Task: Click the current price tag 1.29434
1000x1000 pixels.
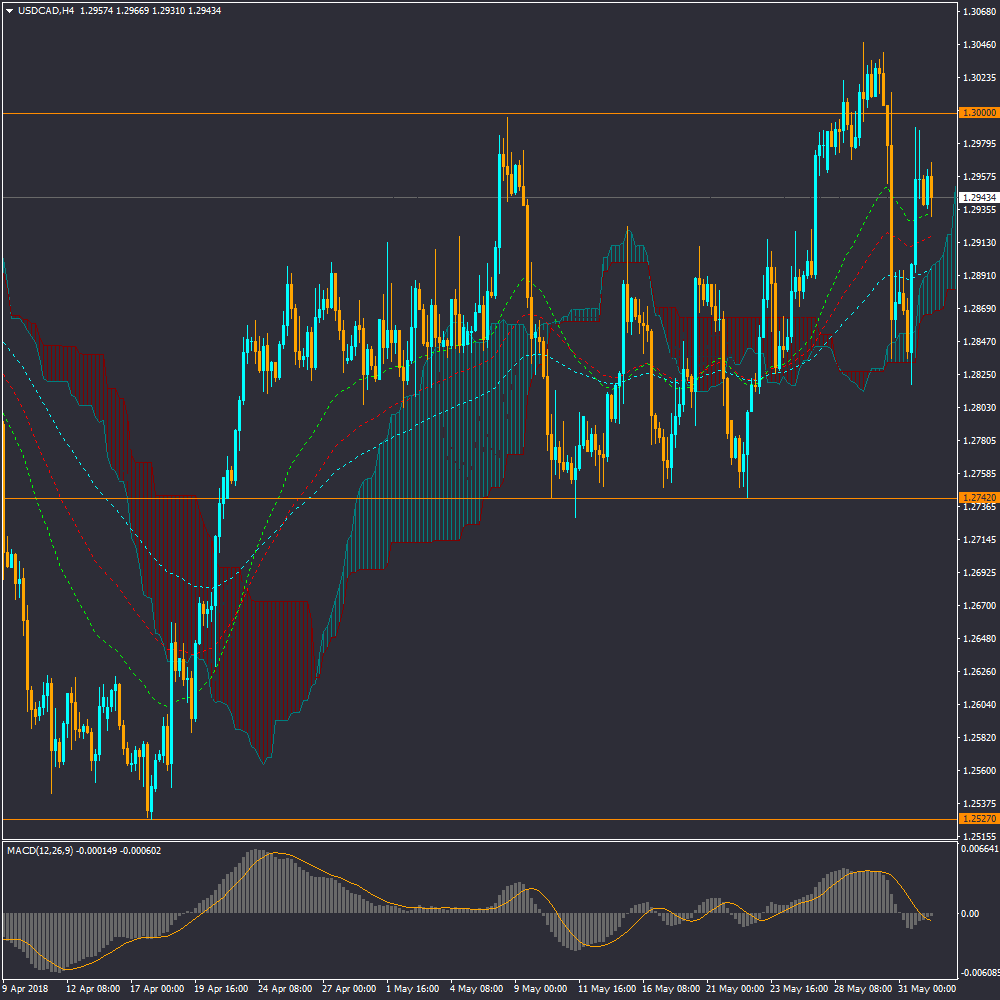Action: [x=977, y=198]
